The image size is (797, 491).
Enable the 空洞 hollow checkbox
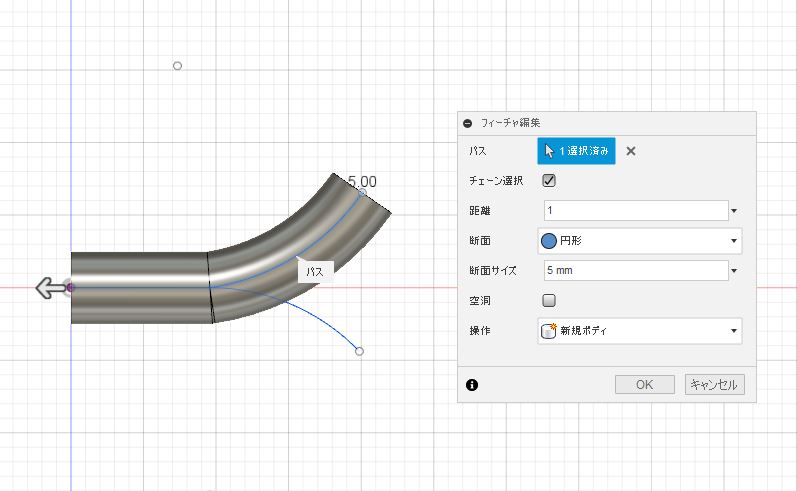click(x=549, y=300)
